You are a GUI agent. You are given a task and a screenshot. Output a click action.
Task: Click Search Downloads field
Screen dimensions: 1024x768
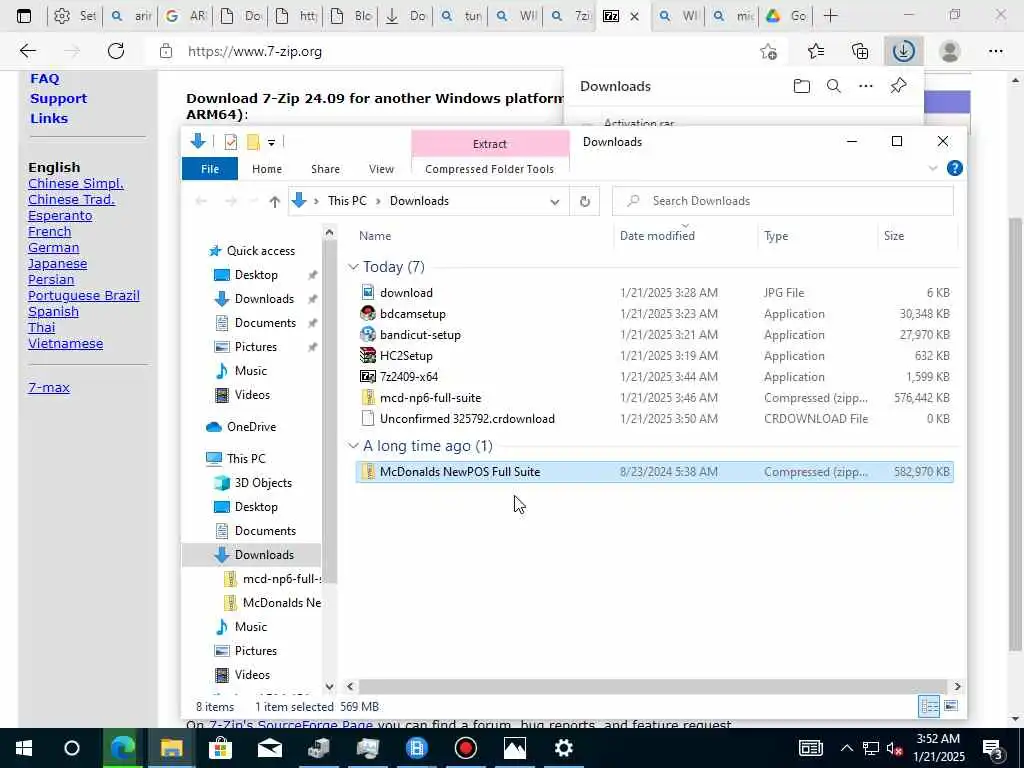tap(782, 201)
